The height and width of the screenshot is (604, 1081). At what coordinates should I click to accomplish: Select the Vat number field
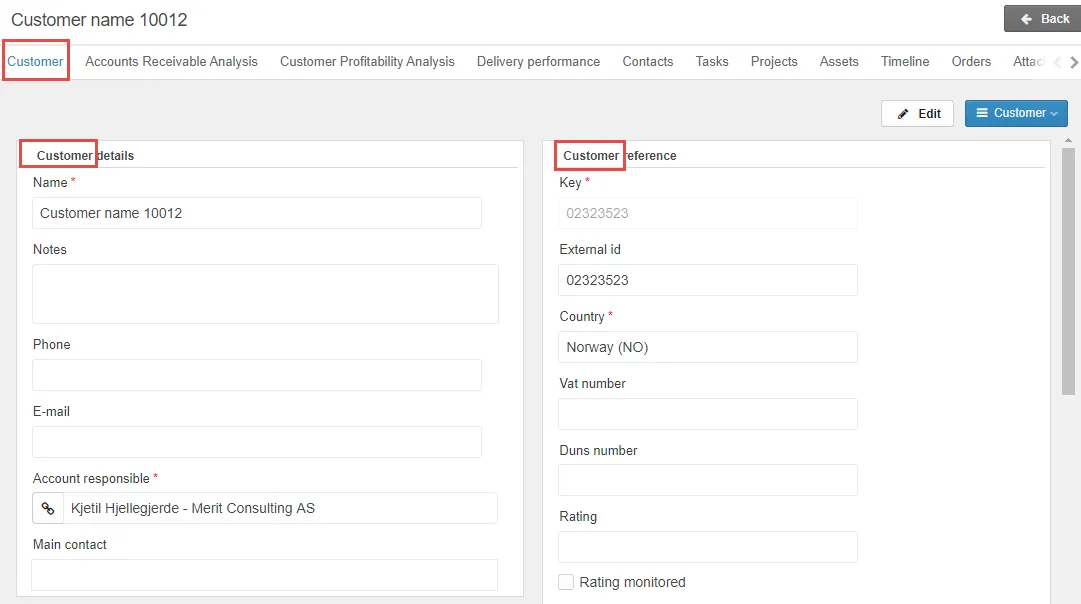(707, 414)
